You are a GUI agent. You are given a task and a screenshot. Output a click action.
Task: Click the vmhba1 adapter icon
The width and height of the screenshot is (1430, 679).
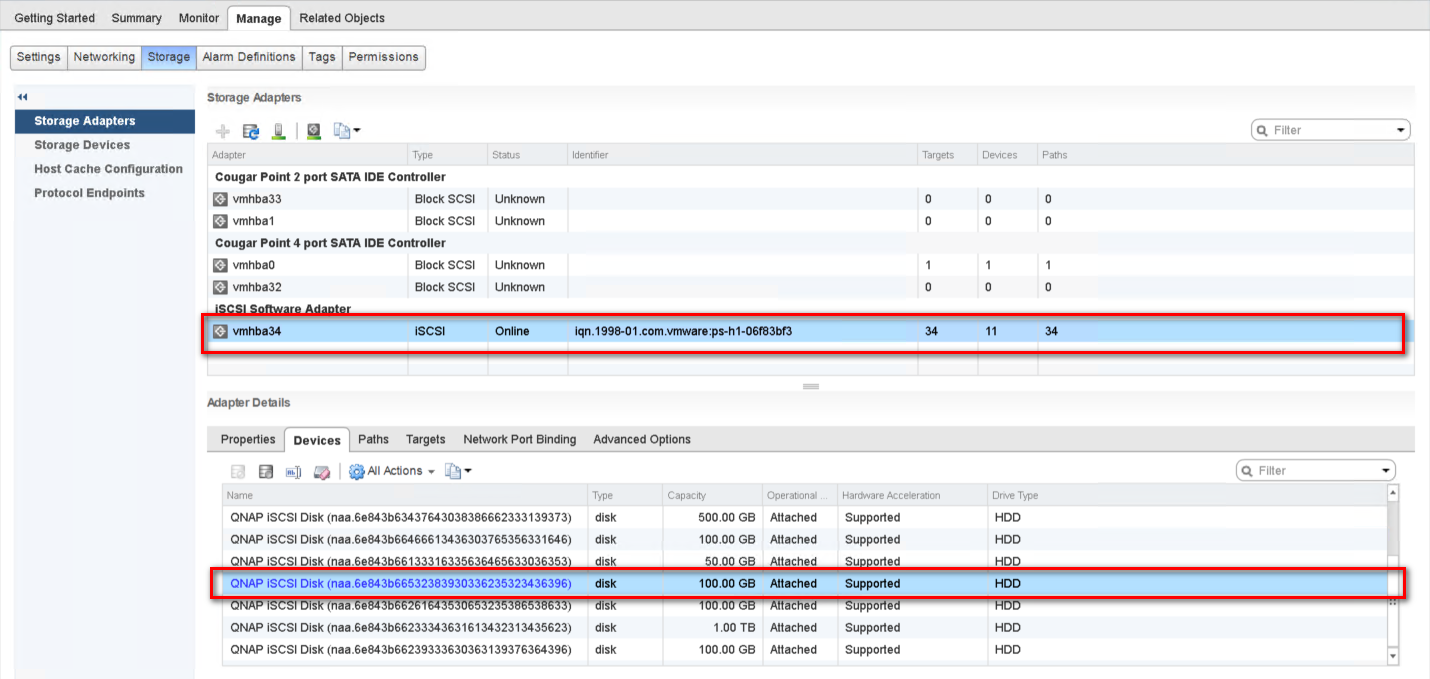[x=221, y=221]
